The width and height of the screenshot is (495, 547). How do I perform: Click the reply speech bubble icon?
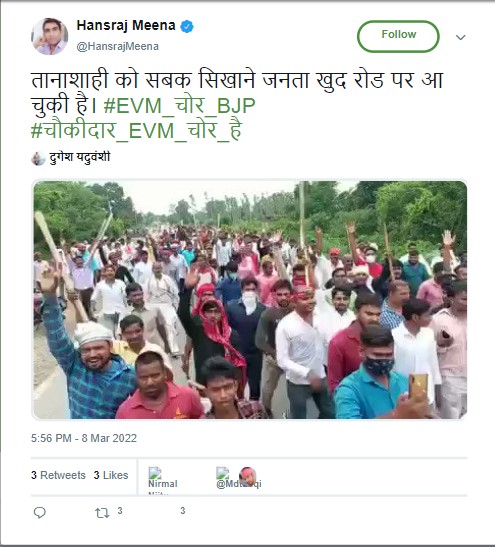tap(39, 512)
